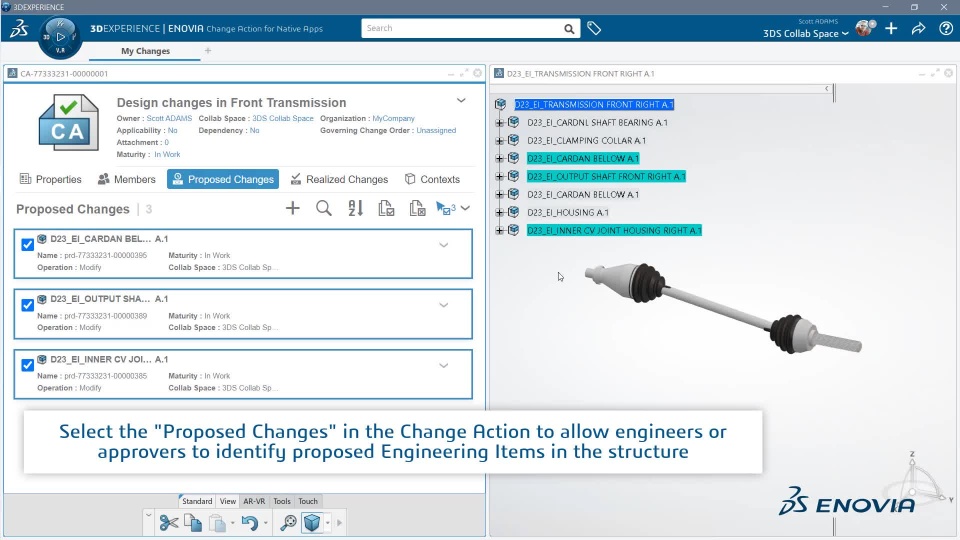Open the MyCompany organization link
Screen dimensions: 960x540
click(394, 119)
